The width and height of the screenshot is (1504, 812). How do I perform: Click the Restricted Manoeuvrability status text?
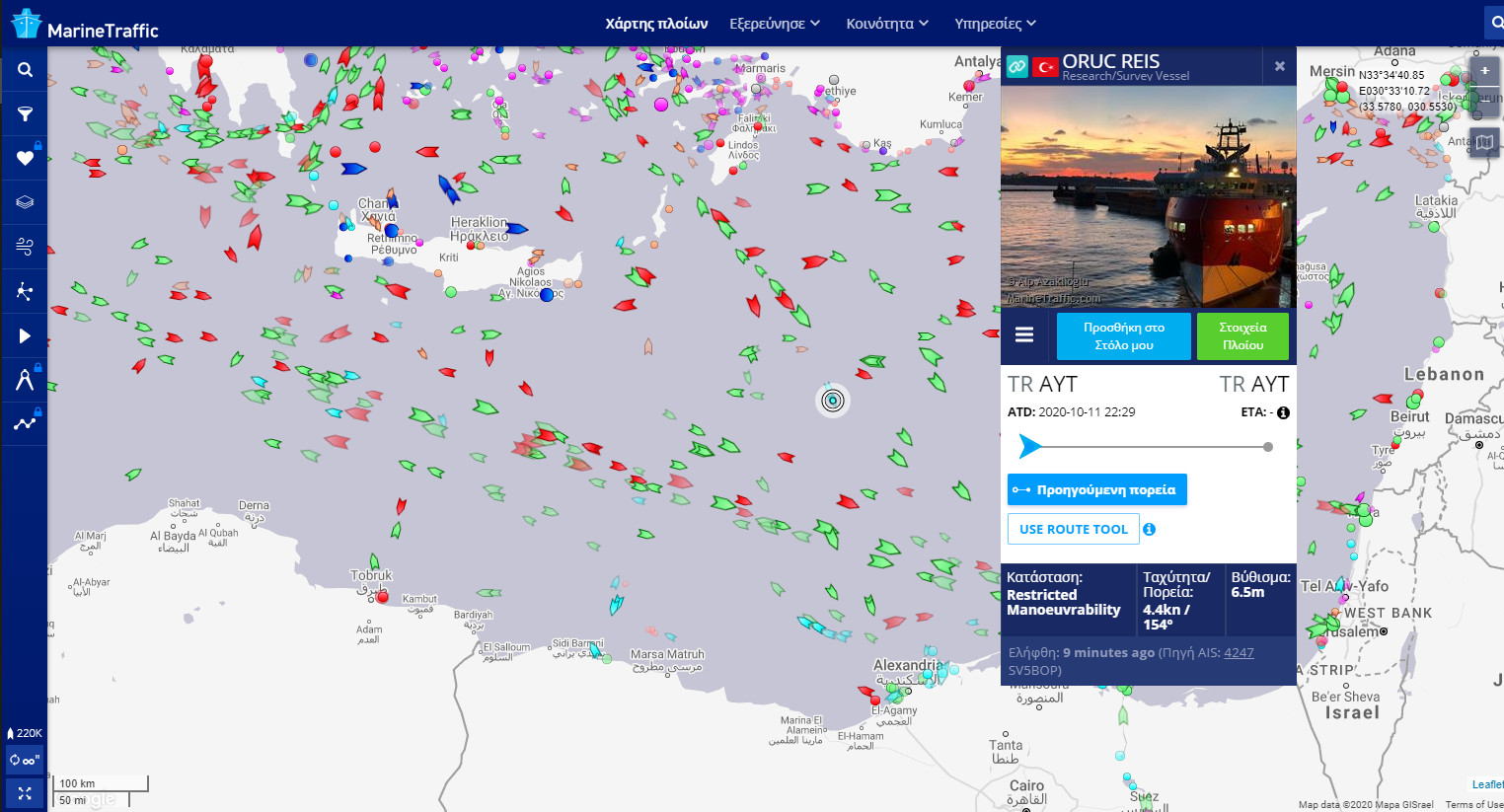tap(1064, 602)
